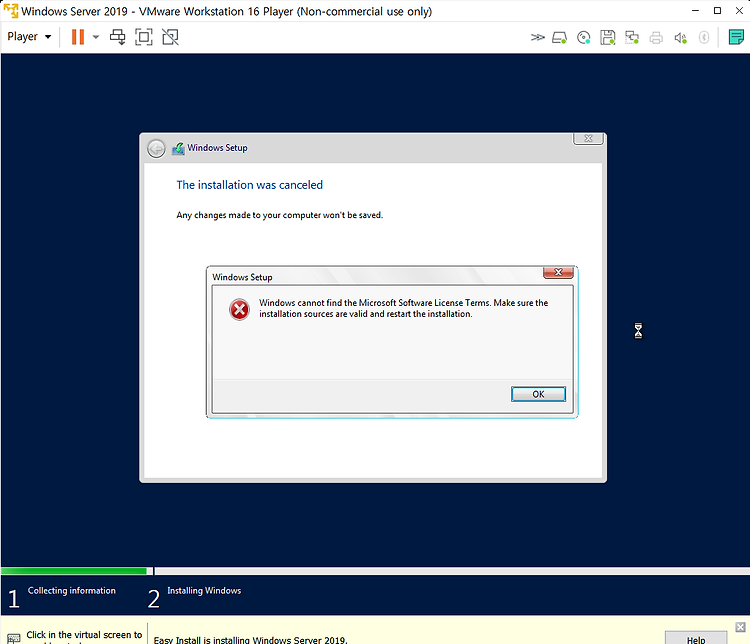Screen dimensions: 750x644
Task: Click the Help button
Action: [x=696, y=639]
